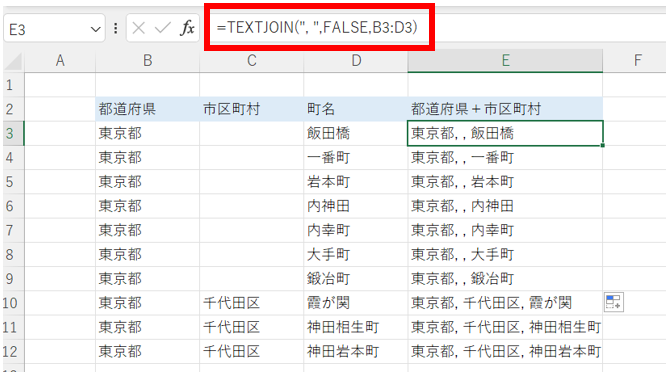Click cell 一番町 in column D
The image size is (672, 377).
pos(356,158)
